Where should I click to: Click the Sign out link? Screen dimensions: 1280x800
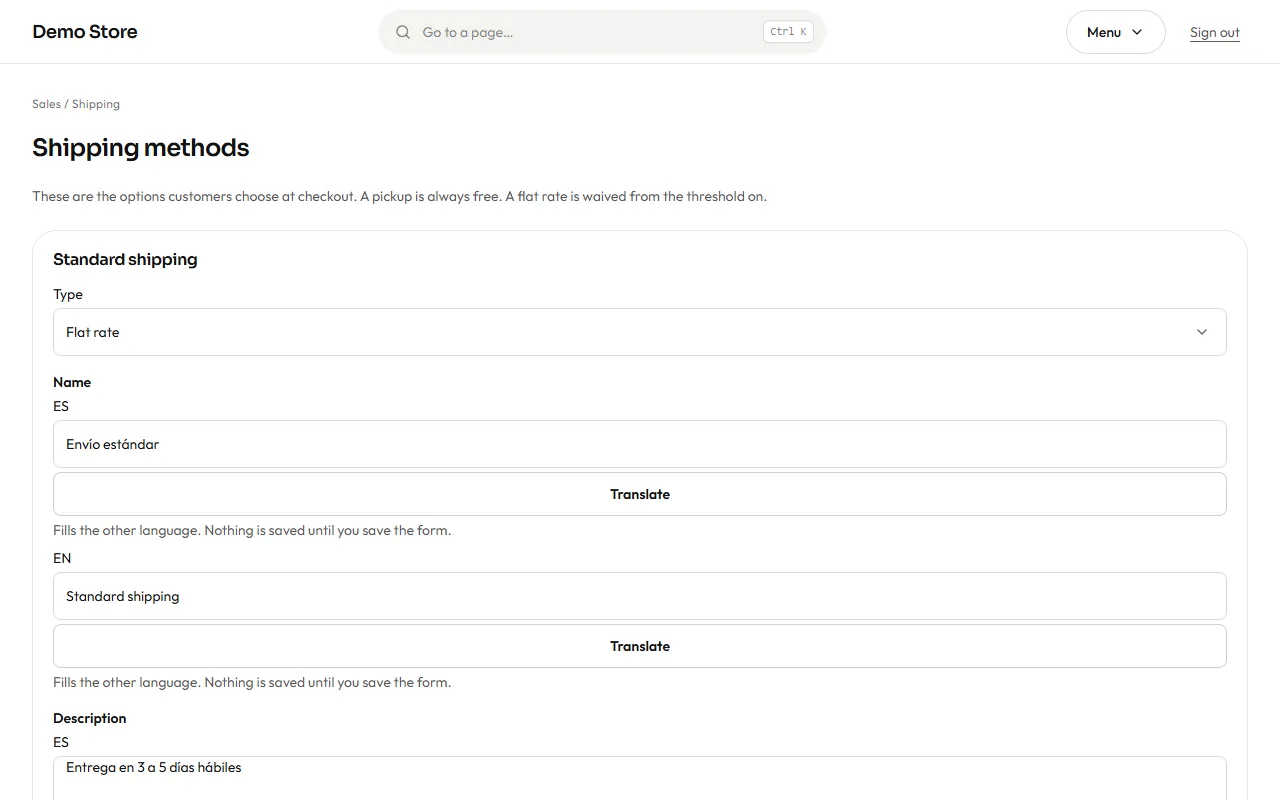click(x=1214, y=32)
